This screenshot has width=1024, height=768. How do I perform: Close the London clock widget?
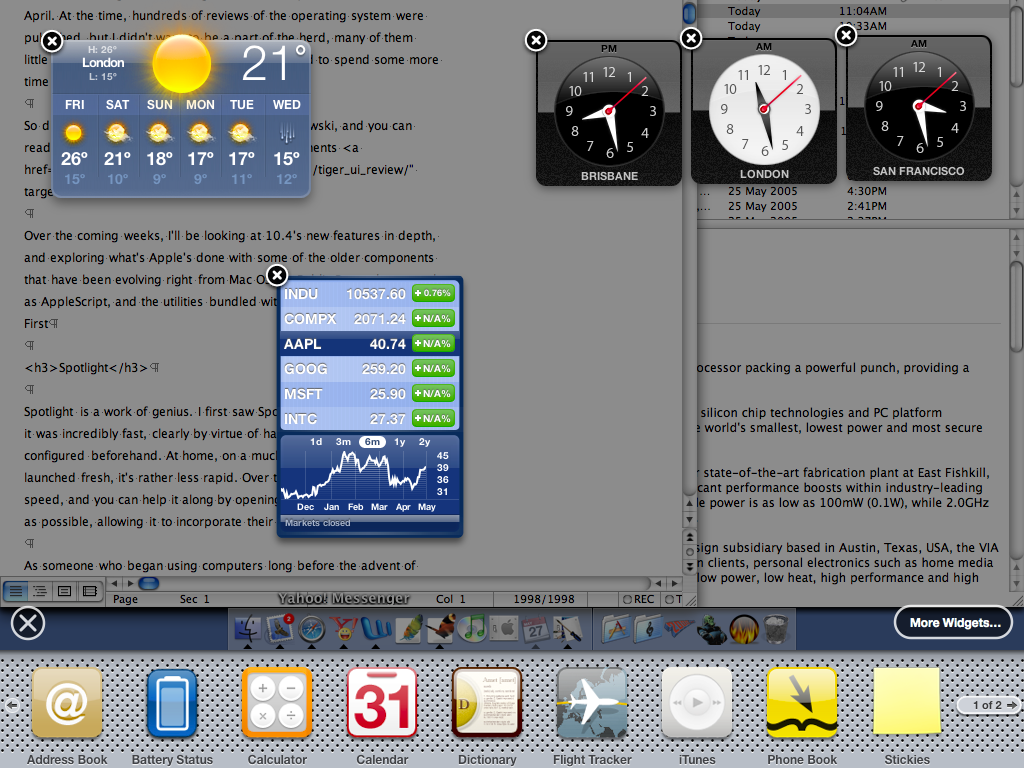pyautogui.click(x=691, y=39)
